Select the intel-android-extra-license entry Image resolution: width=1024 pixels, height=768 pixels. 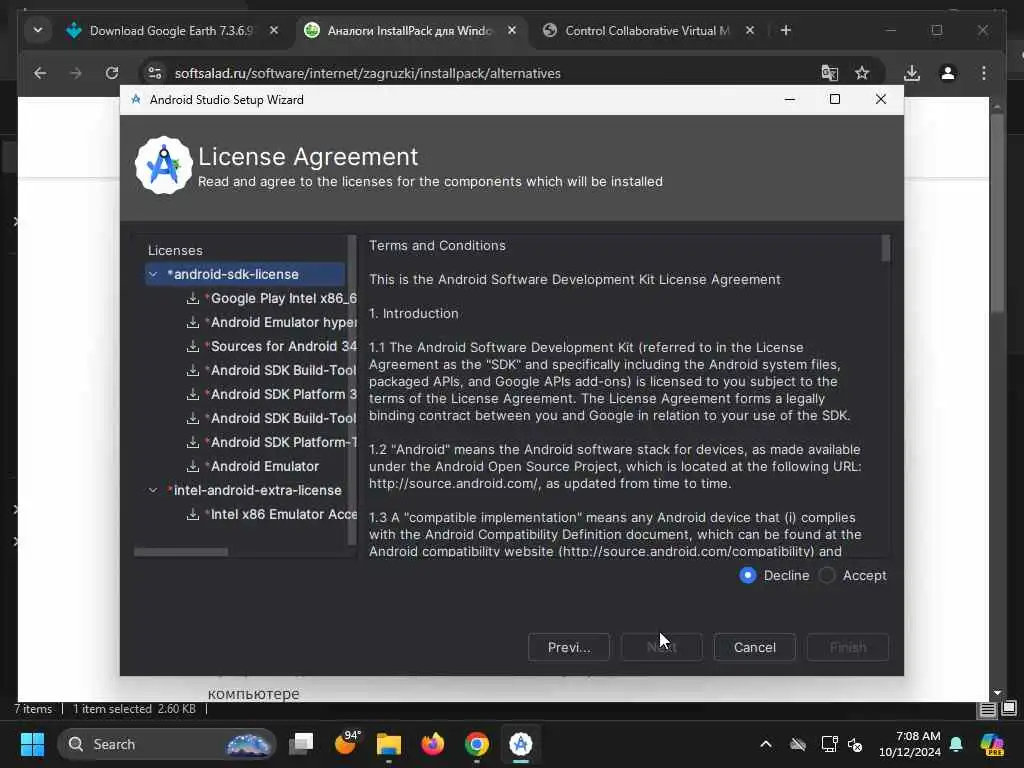(257, 490)
